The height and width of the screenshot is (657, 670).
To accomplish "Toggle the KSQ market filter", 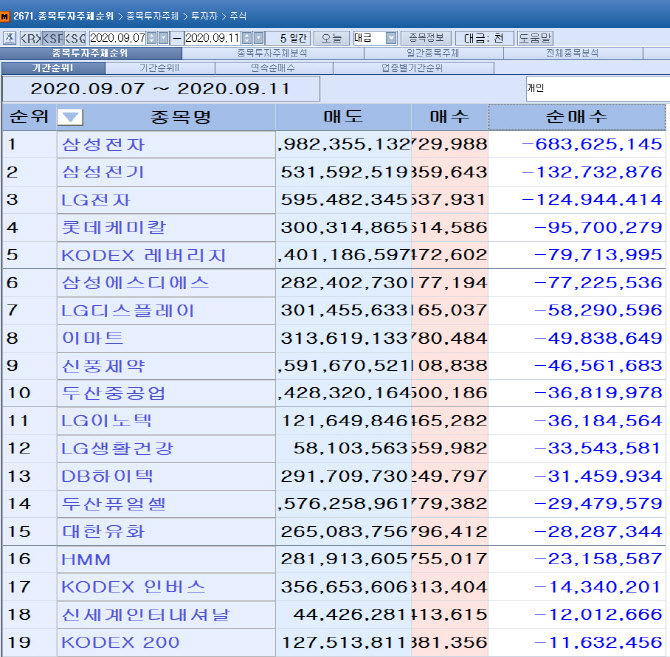I will 75,38.
